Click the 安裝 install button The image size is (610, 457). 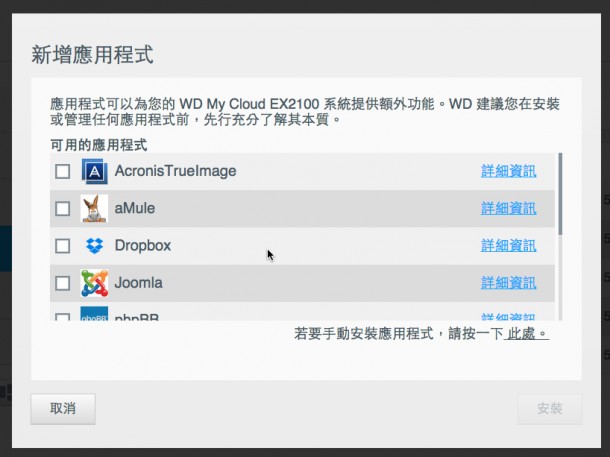549,408
